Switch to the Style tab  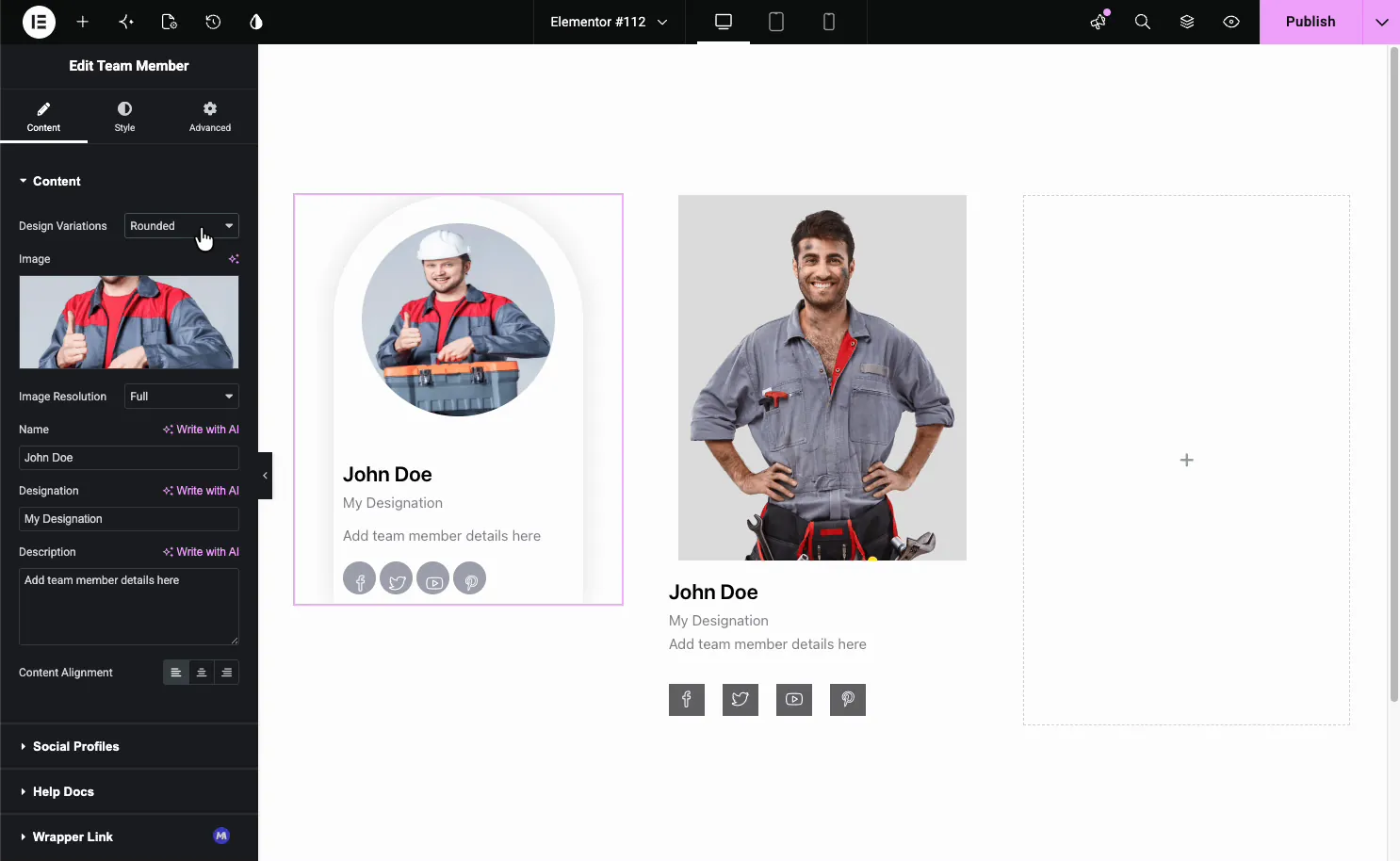tap(124, 117)
